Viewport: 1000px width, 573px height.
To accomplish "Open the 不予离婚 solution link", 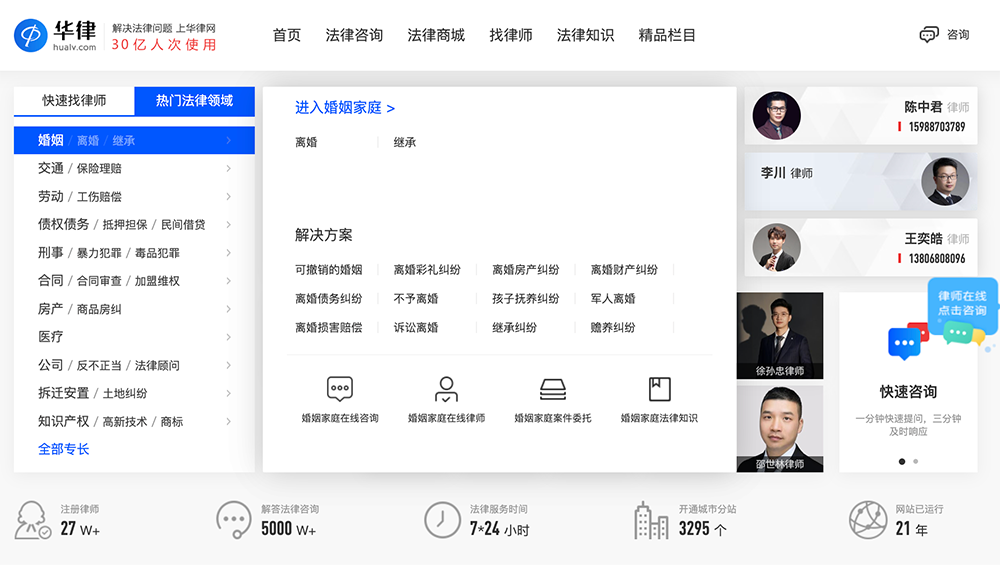I will [416, 299].
